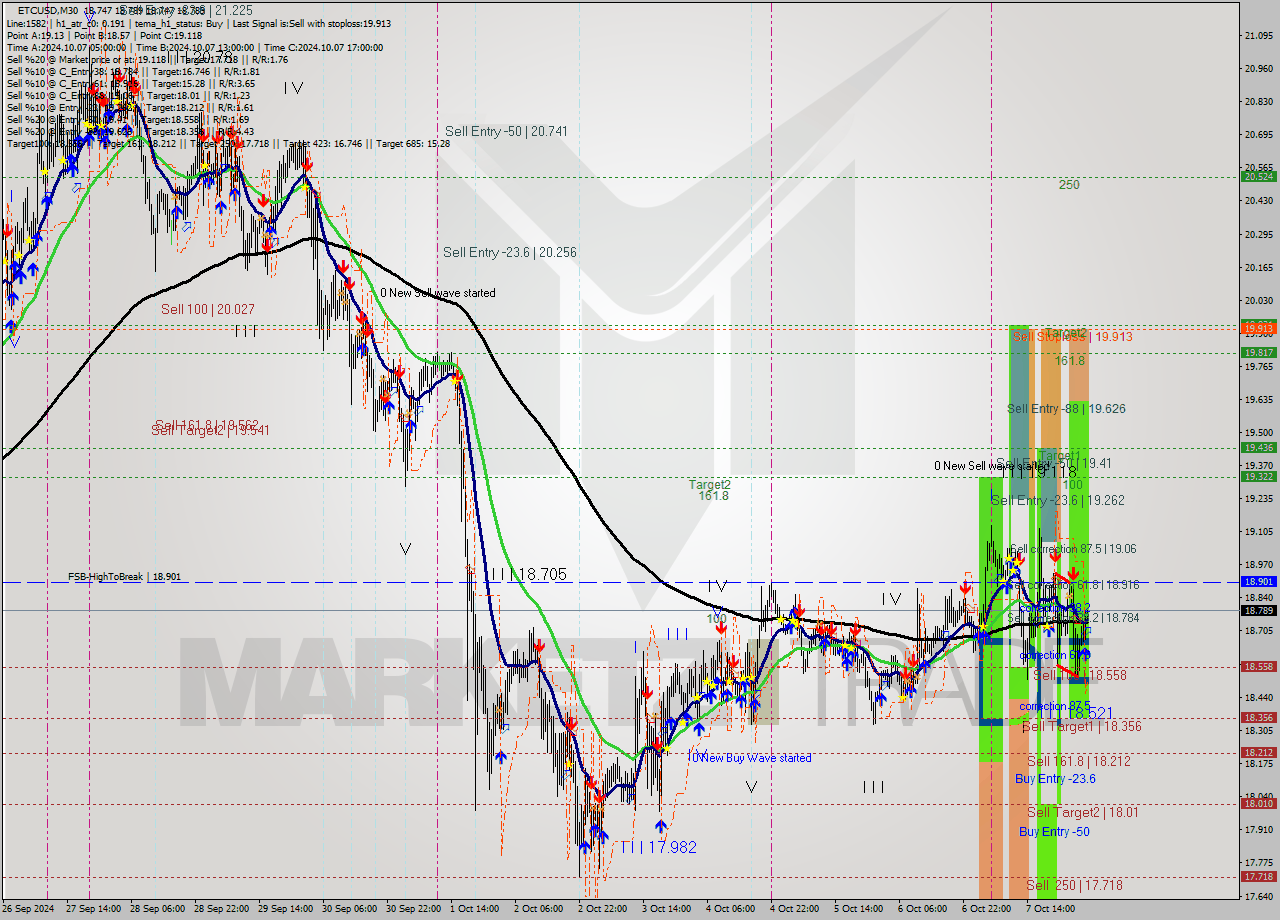Click the '0 New Buy Wave started' text
Viewport: 1280px width, 920px height.
[751, 758]
